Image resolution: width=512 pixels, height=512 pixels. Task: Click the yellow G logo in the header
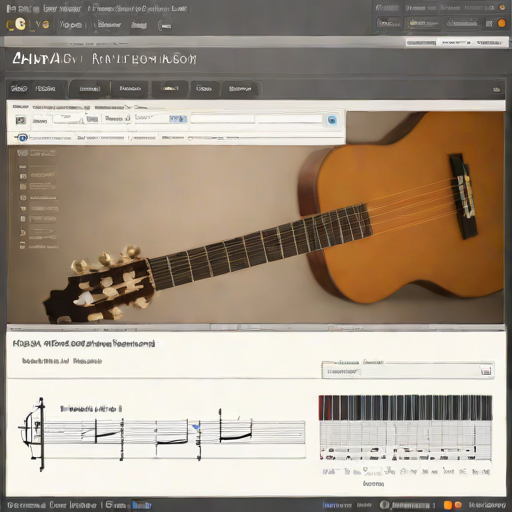click(21, 24)
